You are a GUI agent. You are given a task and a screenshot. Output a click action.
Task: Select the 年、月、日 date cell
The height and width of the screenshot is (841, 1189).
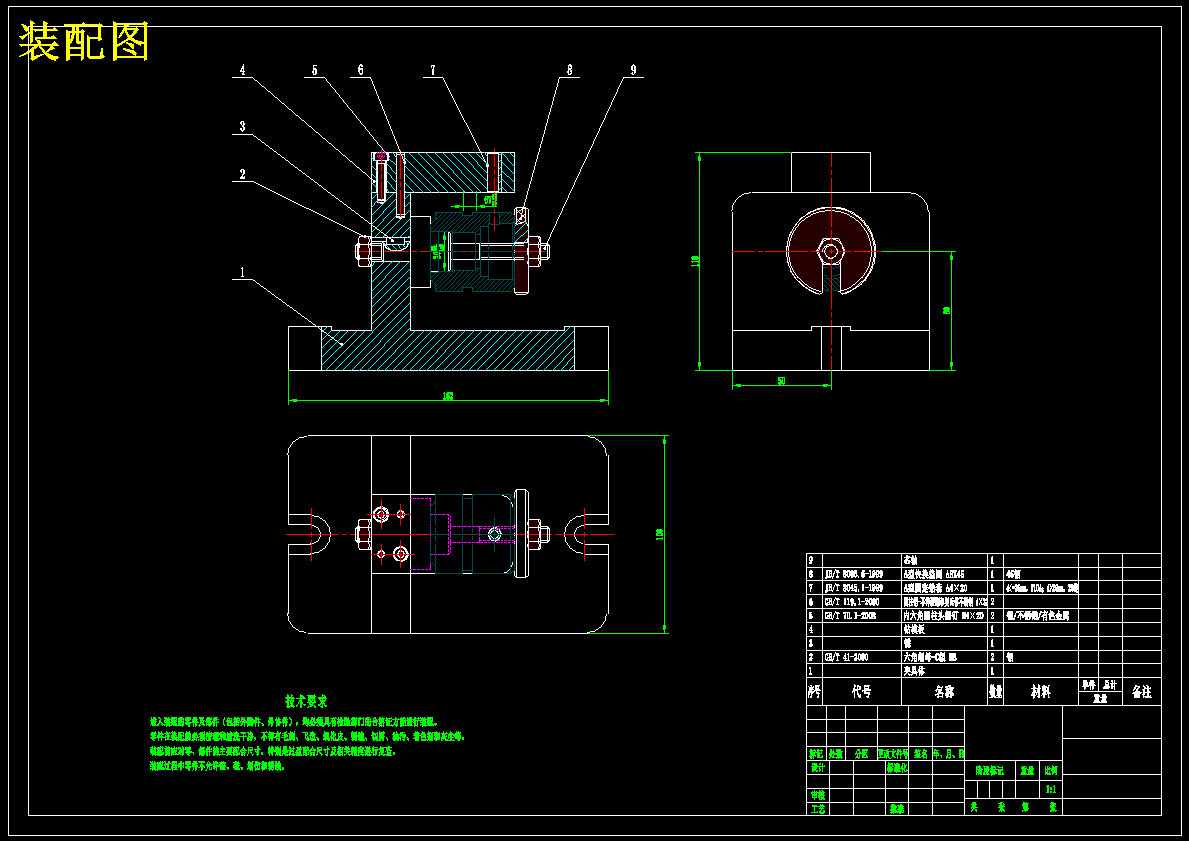949,755
